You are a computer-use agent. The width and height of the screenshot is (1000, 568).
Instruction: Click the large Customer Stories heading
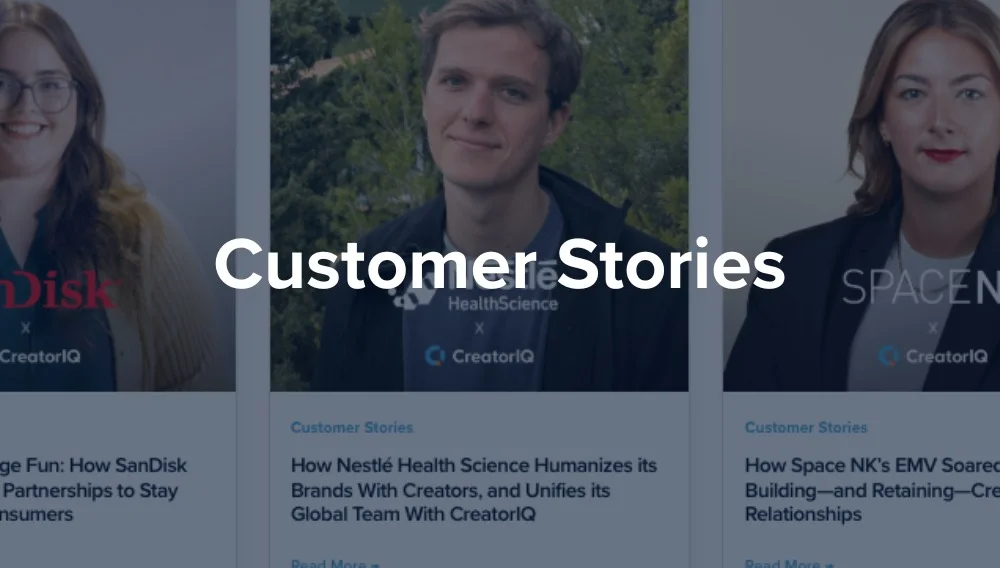(x=500, y=265)
